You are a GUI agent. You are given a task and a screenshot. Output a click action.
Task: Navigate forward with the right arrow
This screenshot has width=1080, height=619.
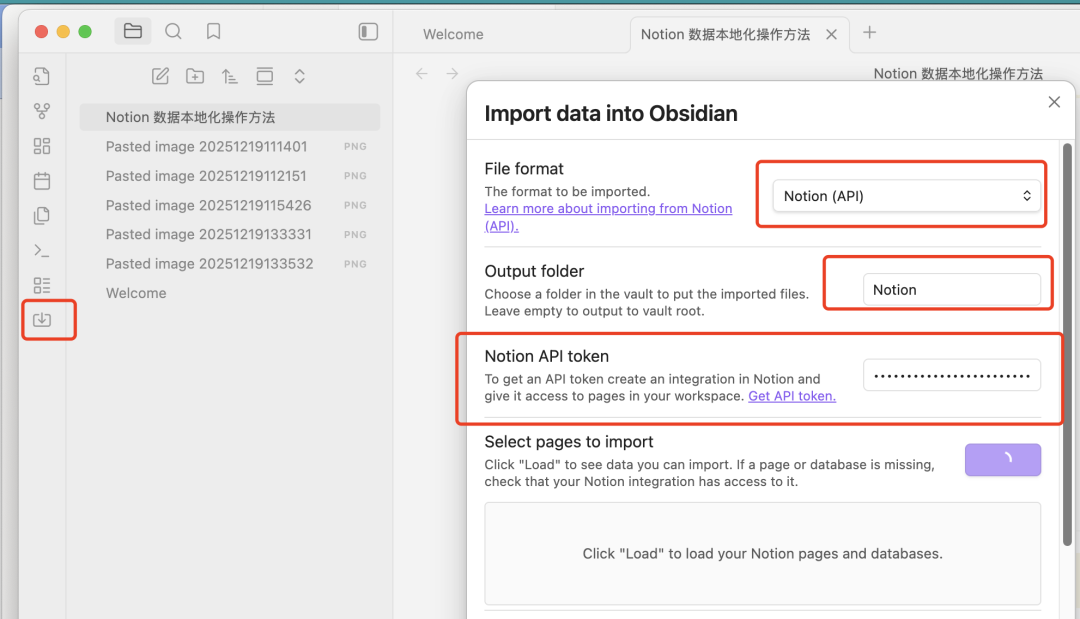point(452,74)
